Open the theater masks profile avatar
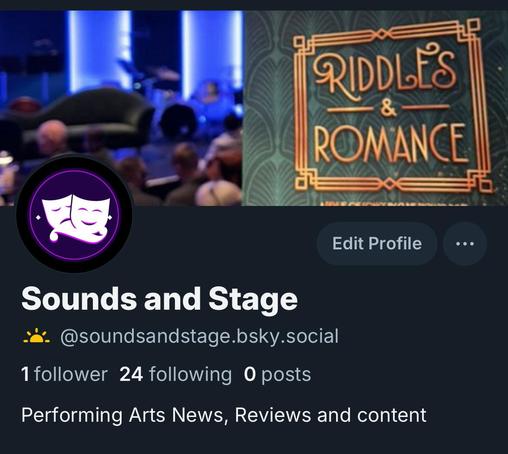508x454 pixels. click(x=74, y=214)
